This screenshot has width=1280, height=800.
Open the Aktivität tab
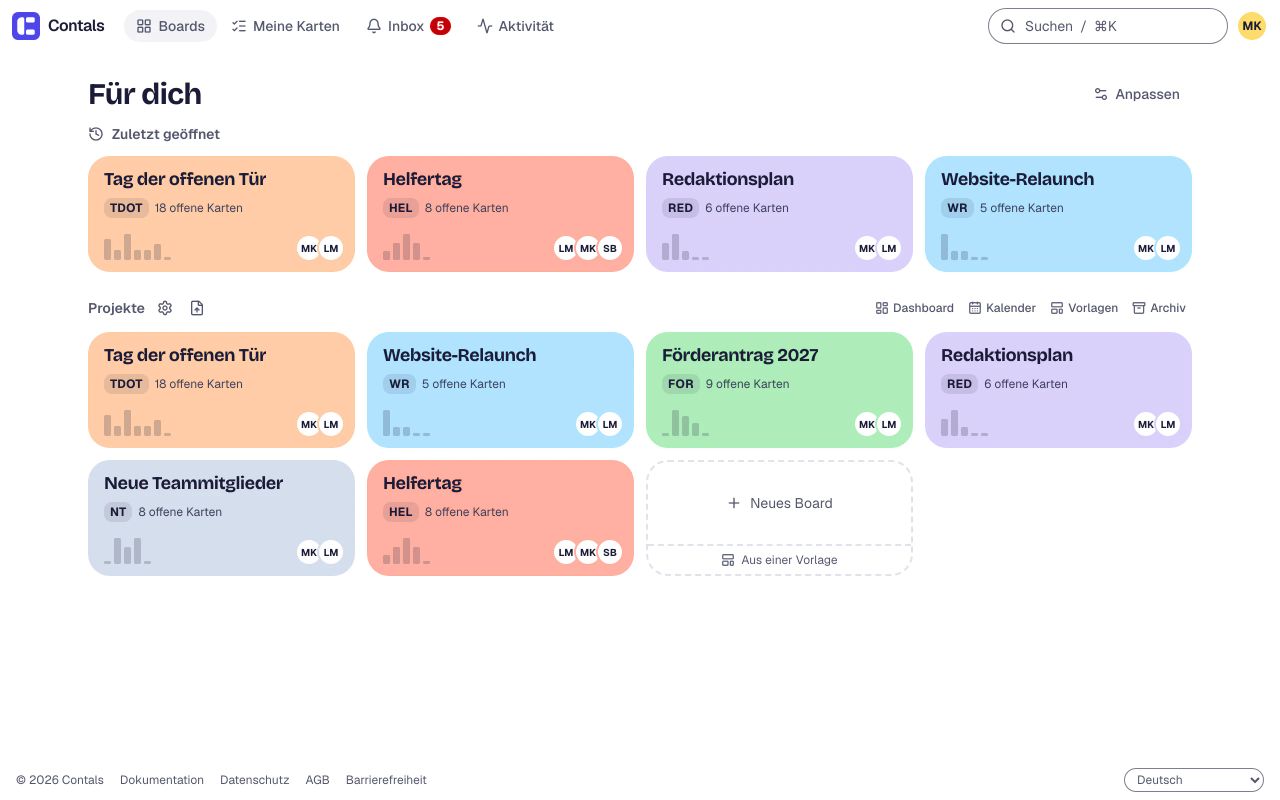pos(516,26)
